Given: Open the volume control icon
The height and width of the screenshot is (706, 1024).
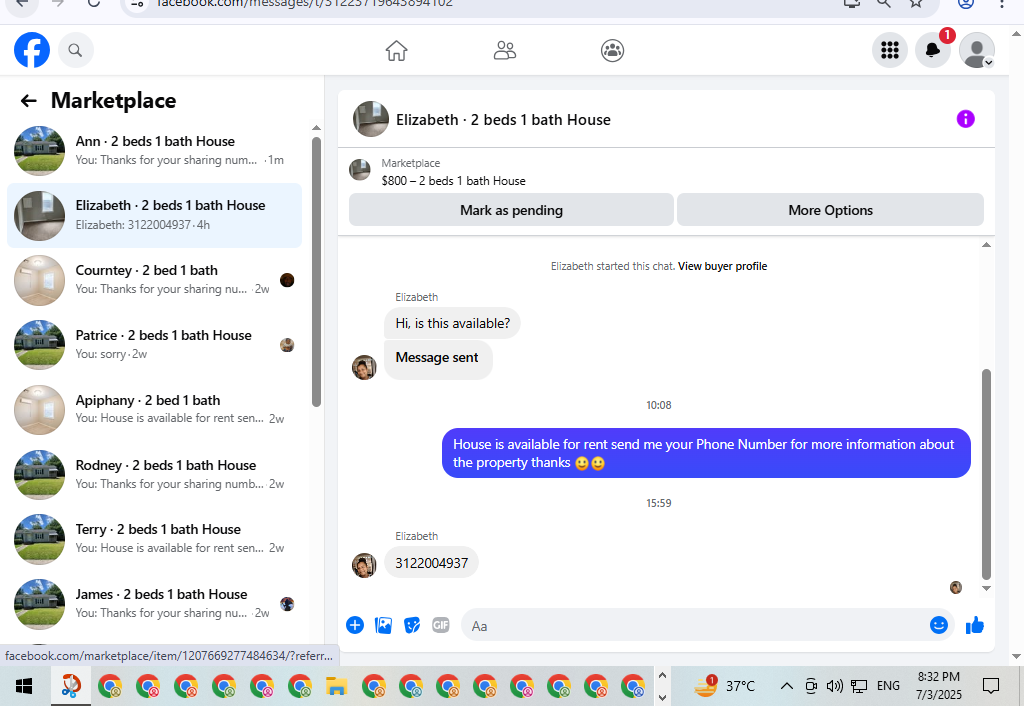Looking at the screenshot, I should pos(834,686).
